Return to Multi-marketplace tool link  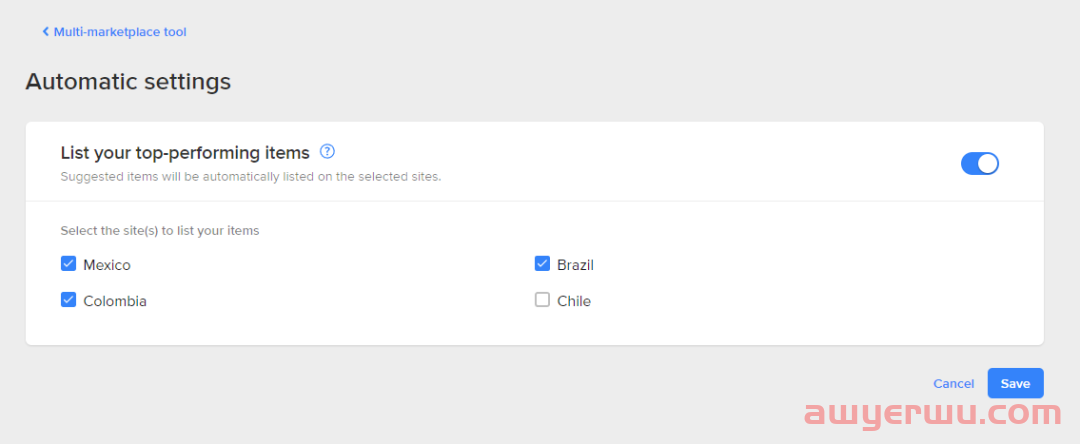(x=114, y=32)
